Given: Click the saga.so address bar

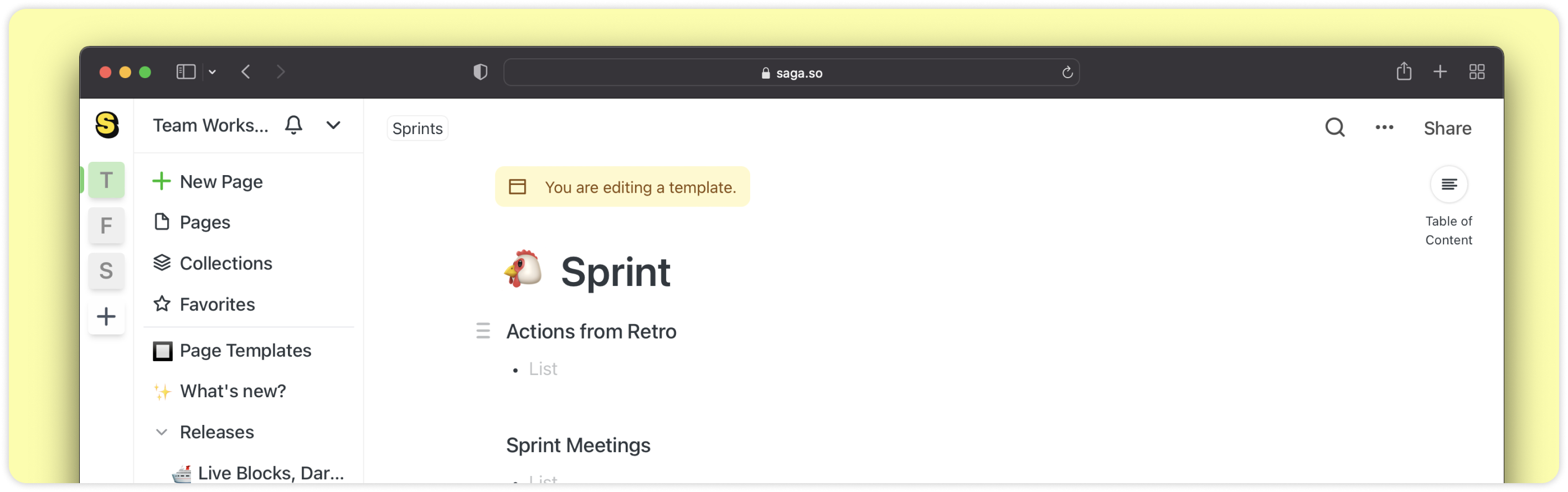Looking at the screenshot, I should click(791, 73).
